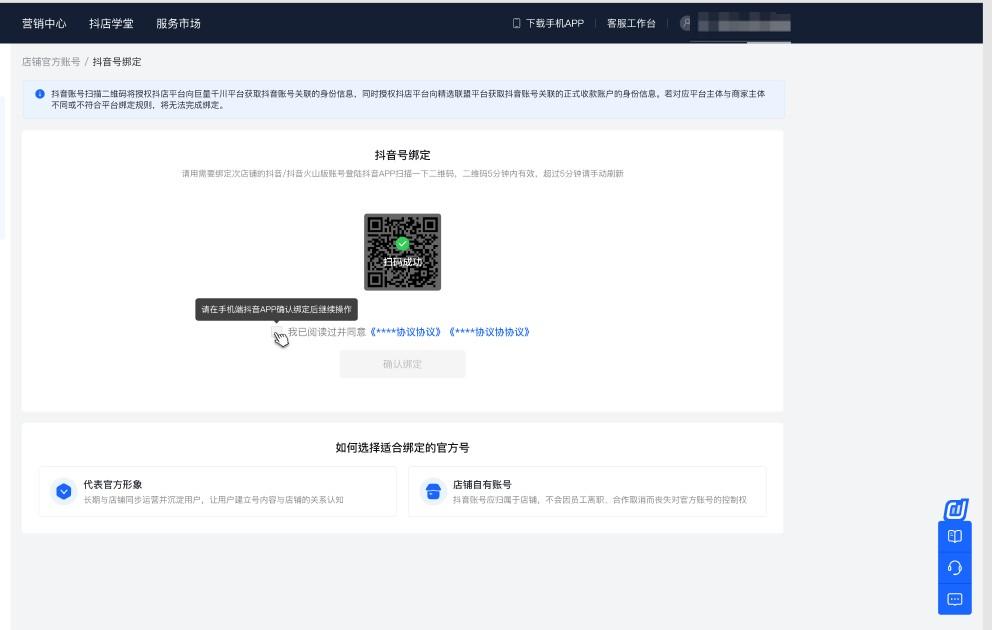Click the headset customer service icon
This screenshot has height=630, width=992.
(955, 568)
